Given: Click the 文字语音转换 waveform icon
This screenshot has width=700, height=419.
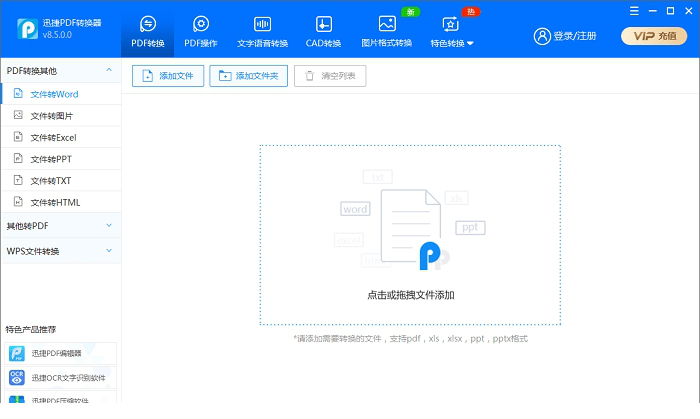Looking at the screenshot, I should pos(262,24).
